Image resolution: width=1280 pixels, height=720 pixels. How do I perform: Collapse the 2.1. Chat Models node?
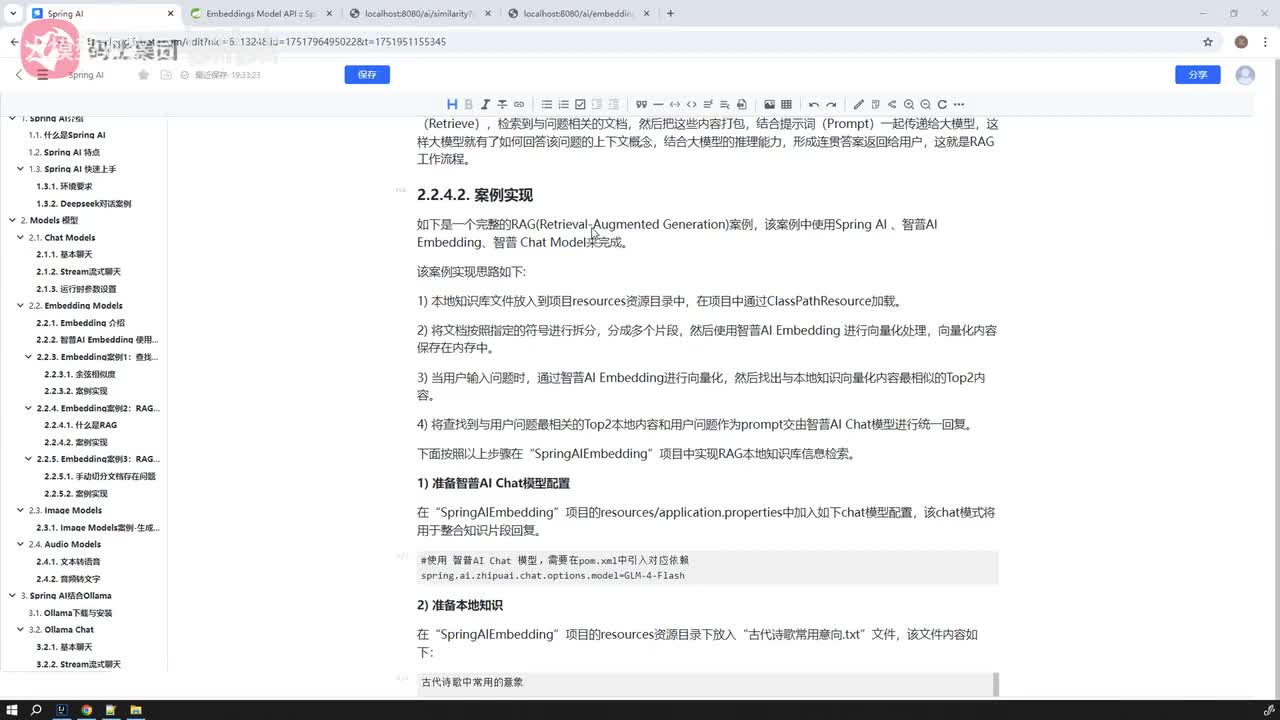pyautogui.click(x=20, y=238)
